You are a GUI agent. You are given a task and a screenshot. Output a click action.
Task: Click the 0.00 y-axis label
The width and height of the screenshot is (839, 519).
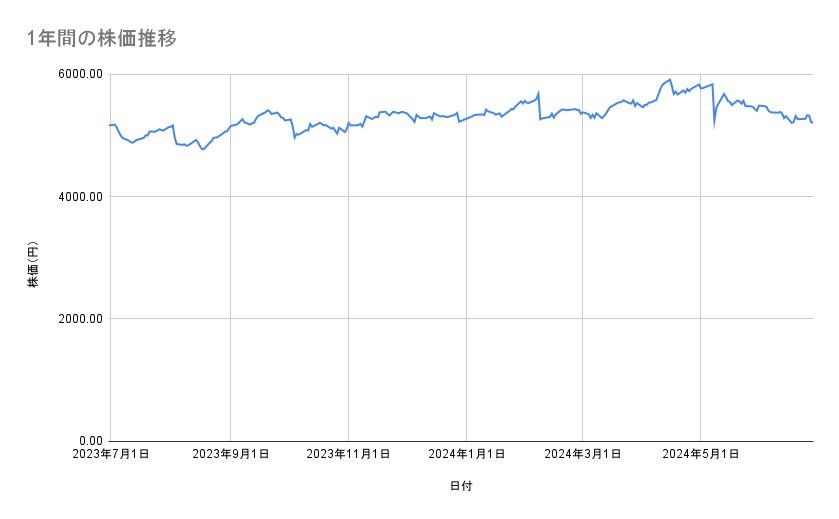click(x=91, y=441)
